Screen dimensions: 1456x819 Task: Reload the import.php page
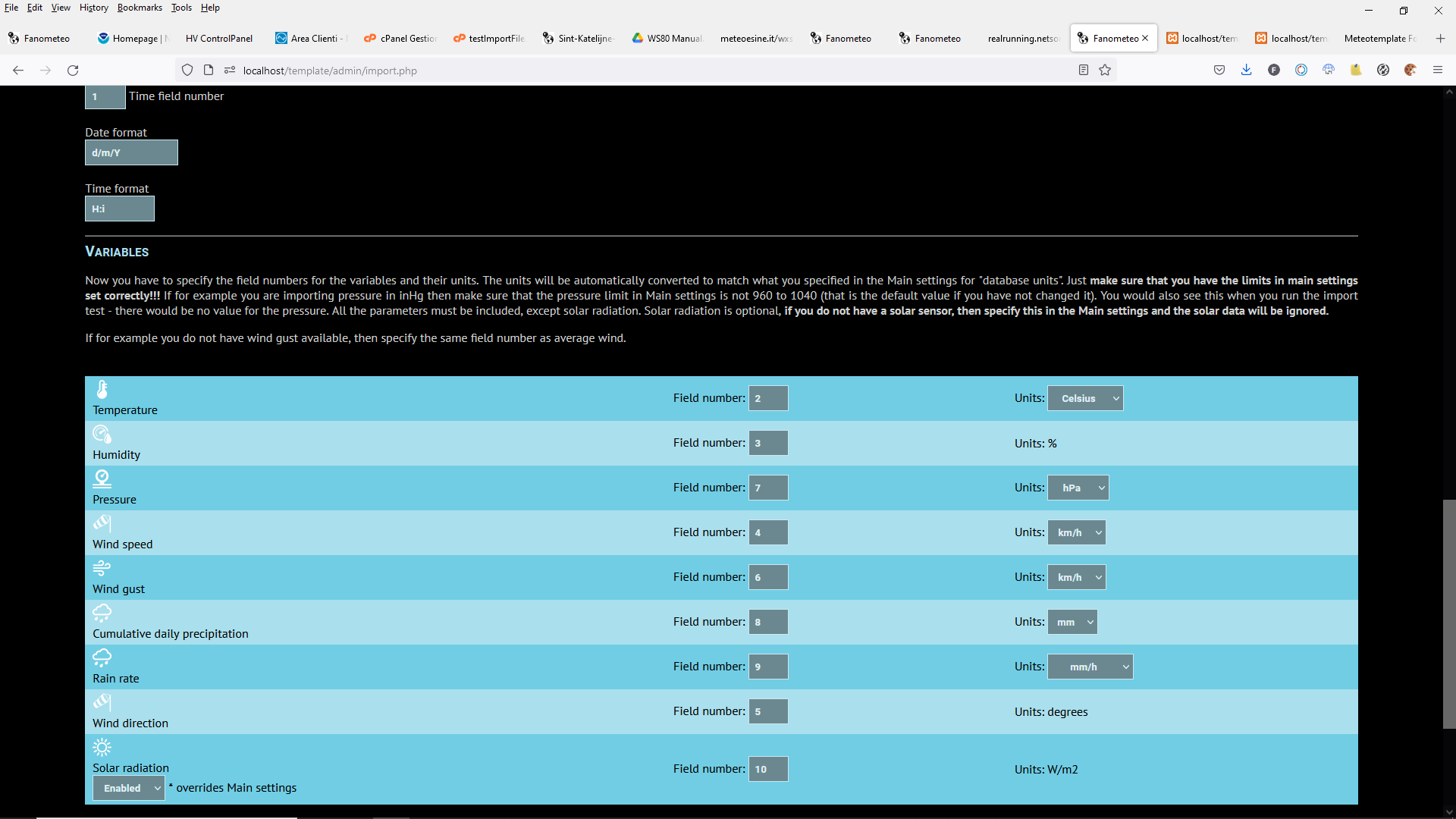[73, 70]
